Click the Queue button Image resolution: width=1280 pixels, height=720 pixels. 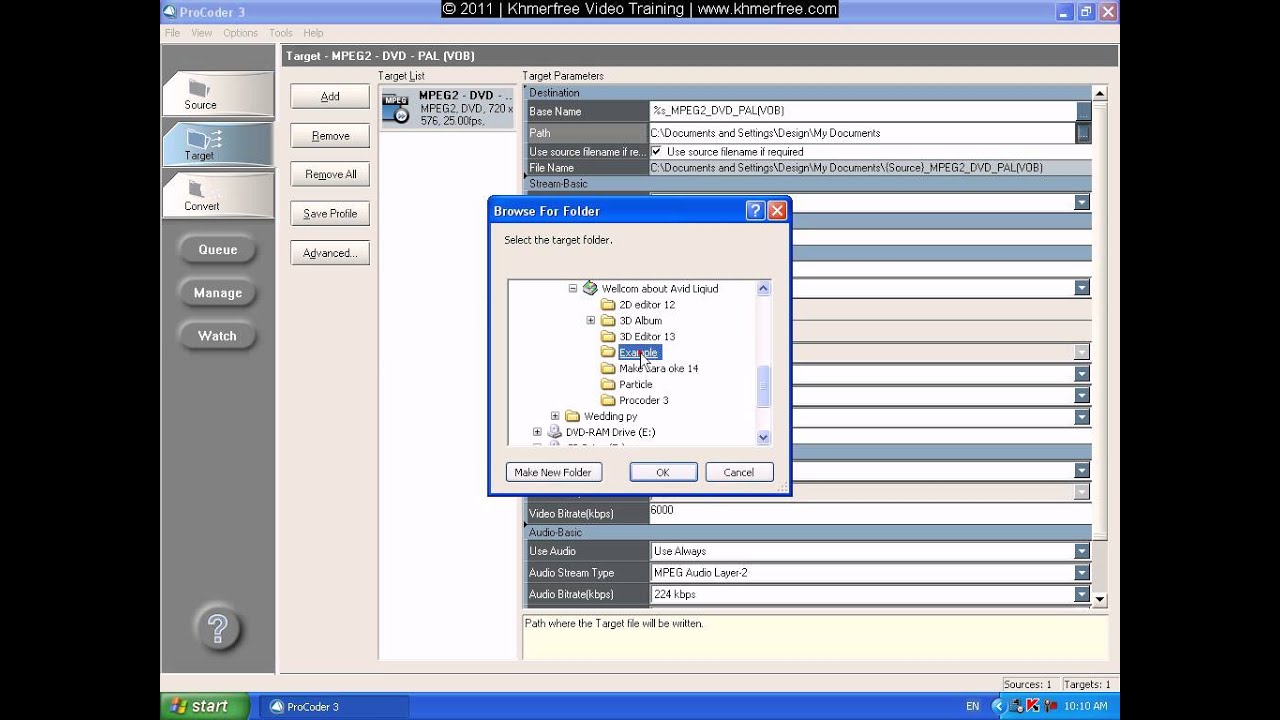click(x=217, y=250)
